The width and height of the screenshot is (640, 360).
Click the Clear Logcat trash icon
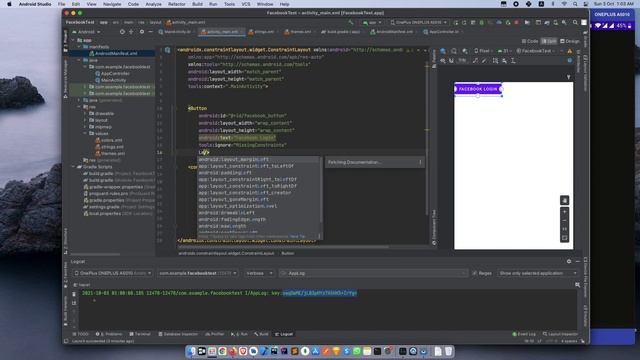[74, 294]
